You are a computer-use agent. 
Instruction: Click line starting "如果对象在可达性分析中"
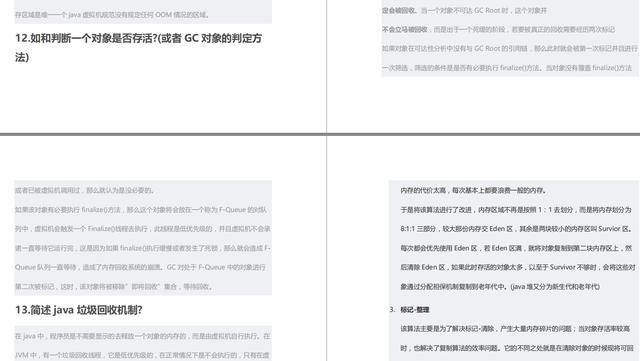click(x=510, y=49)
